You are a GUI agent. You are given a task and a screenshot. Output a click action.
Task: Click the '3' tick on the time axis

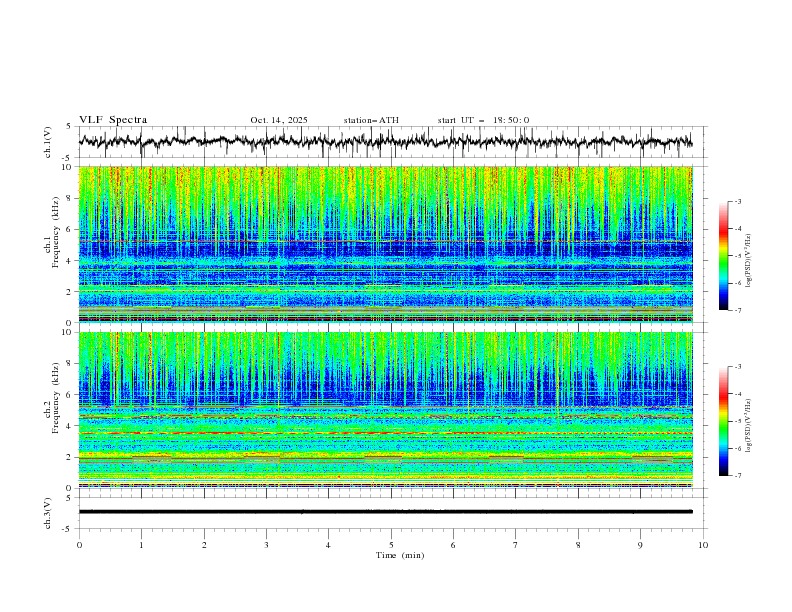point(266,545)
